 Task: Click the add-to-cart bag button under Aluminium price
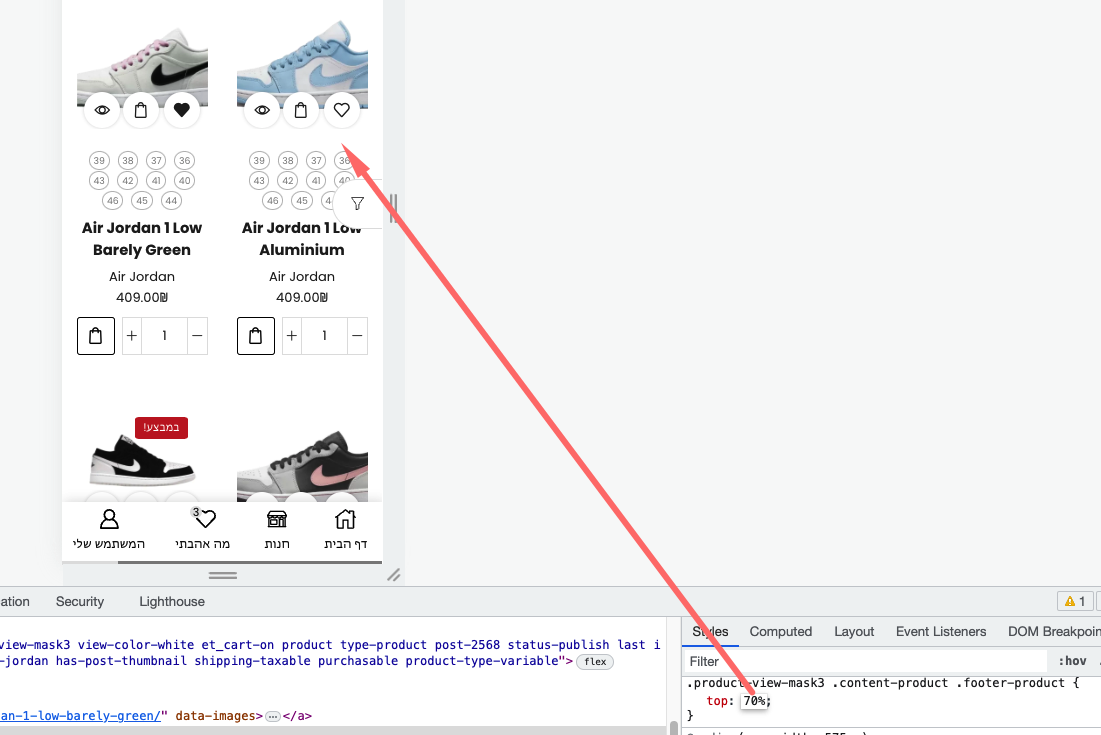pos(256,336)
